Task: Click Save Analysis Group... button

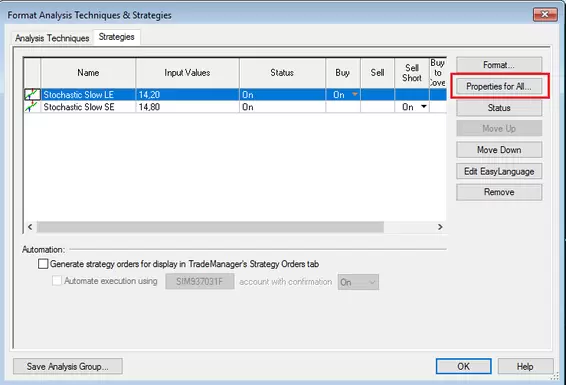Action: pos(68,367)
